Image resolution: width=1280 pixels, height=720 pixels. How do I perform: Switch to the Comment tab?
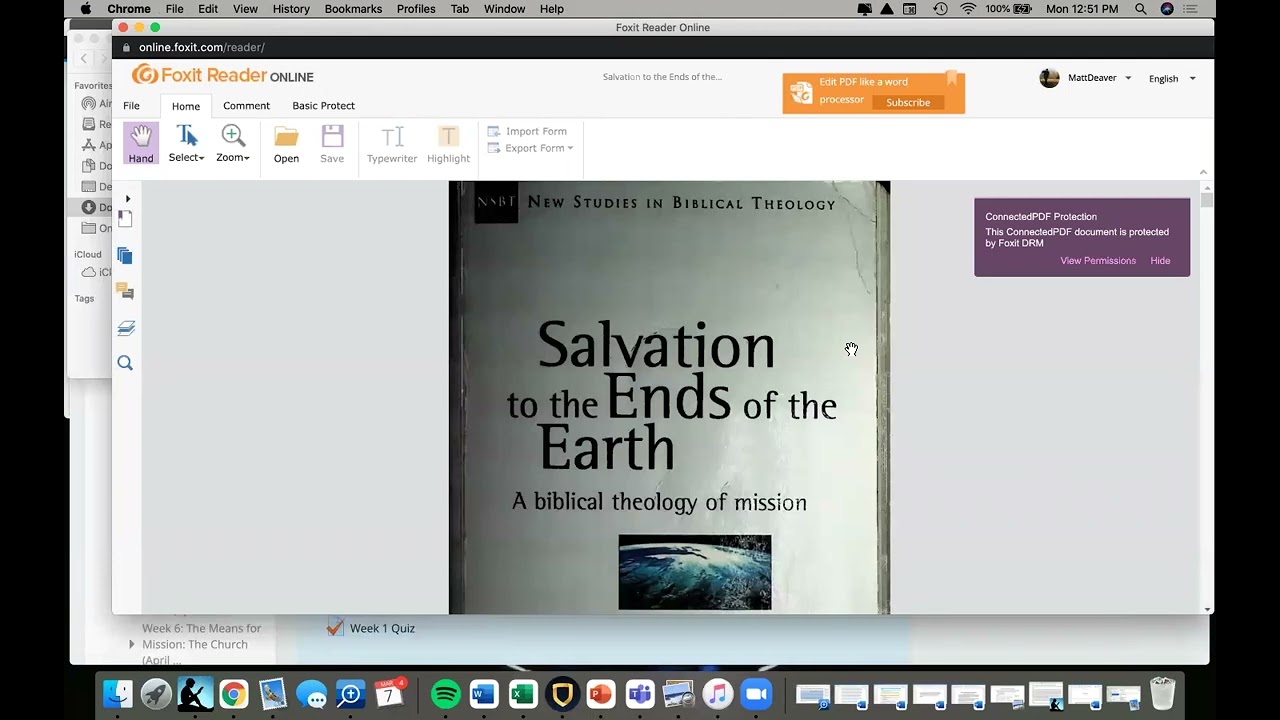tap(246, 106)
